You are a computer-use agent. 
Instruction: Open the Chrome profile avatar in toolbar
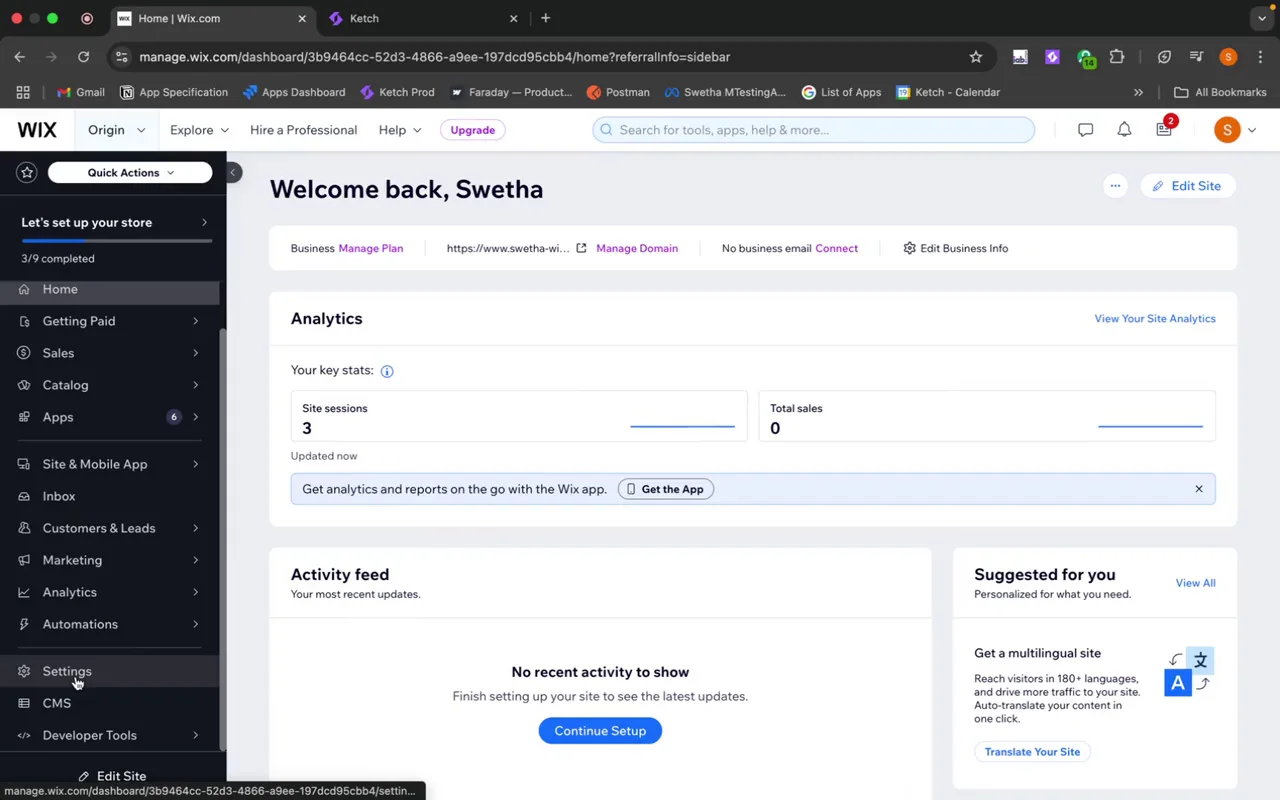click(1229, 57)
